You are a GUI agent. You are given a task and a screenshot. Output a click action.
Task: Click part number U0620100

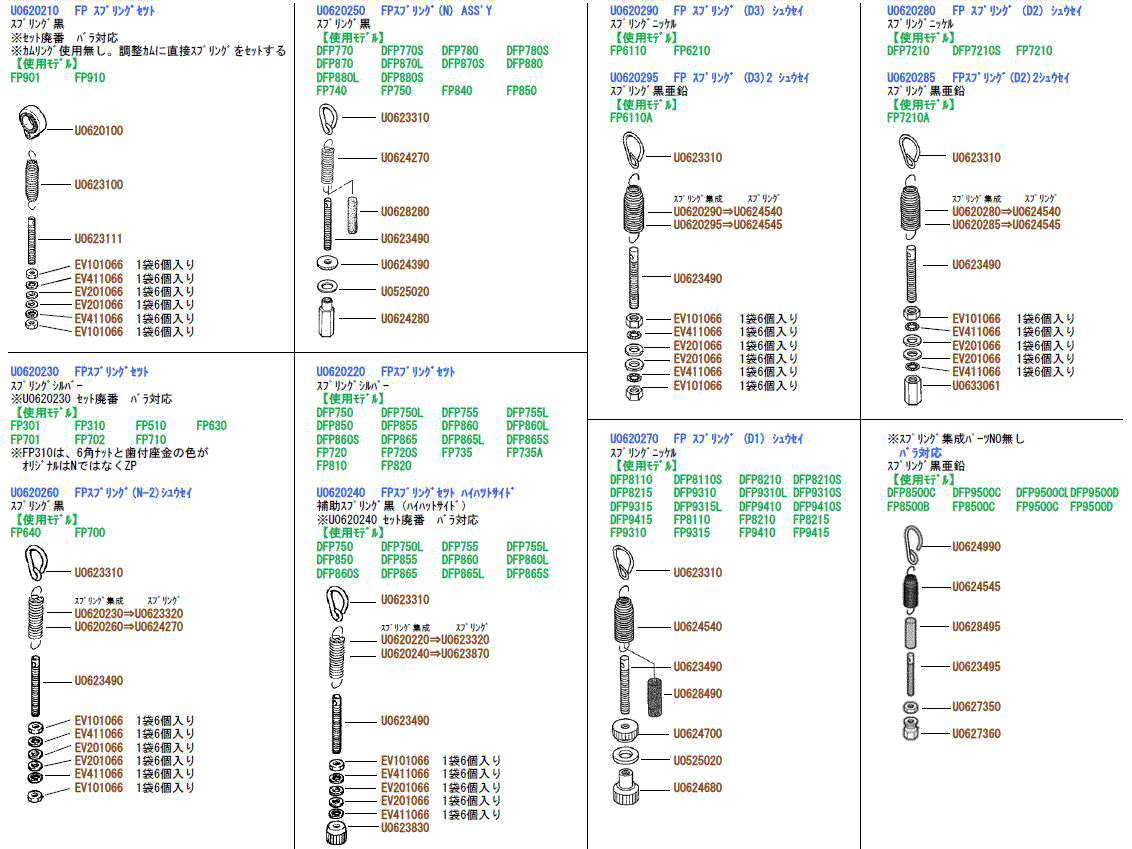click(x=99, y=131)
